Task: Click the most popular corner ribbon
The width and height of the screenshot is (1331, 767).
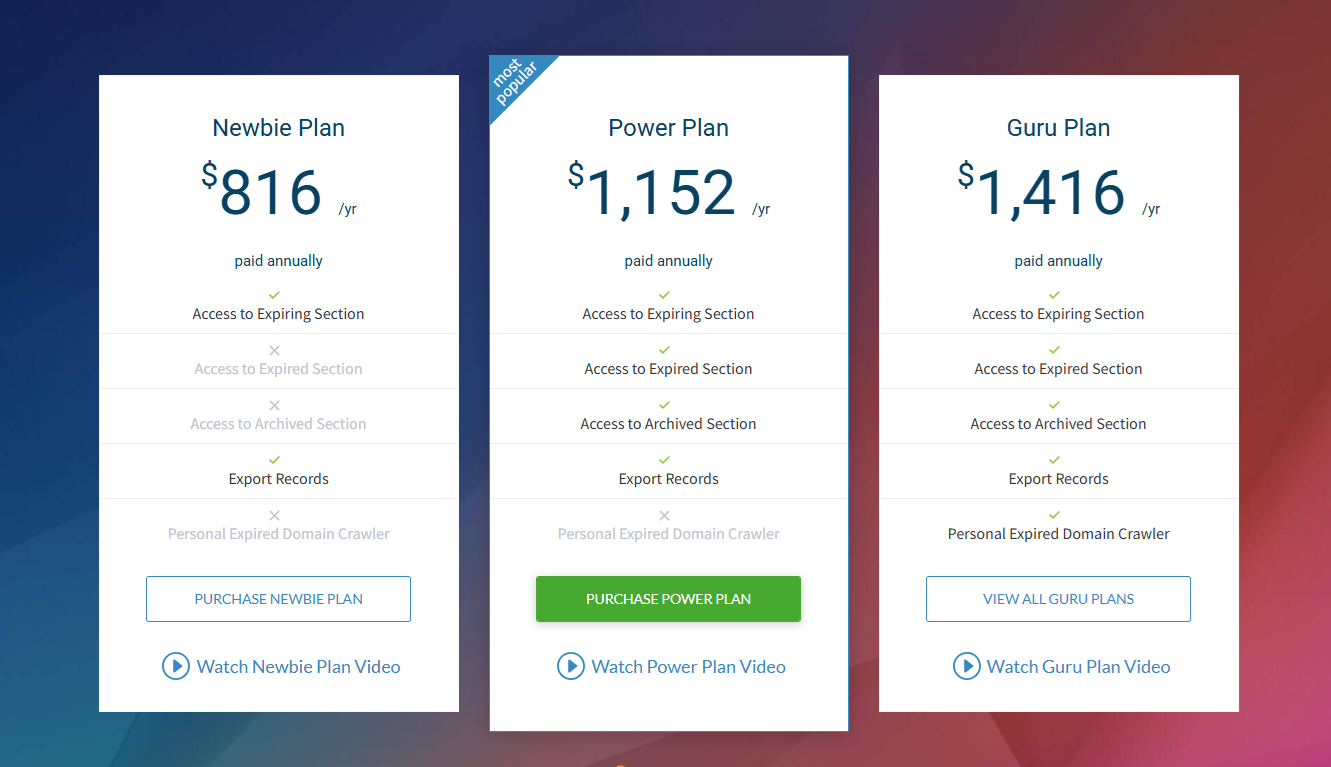Action: (x=516, y=82)
